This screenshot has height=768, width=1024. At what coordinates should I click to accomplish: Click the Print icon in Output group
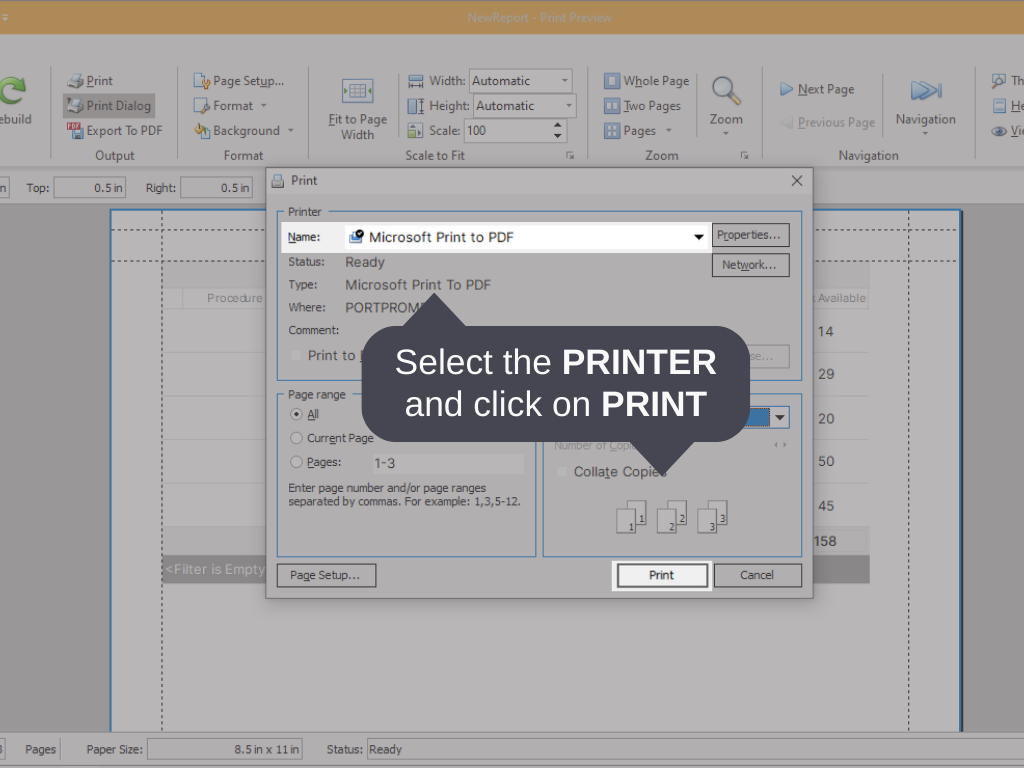coord(76,81)
